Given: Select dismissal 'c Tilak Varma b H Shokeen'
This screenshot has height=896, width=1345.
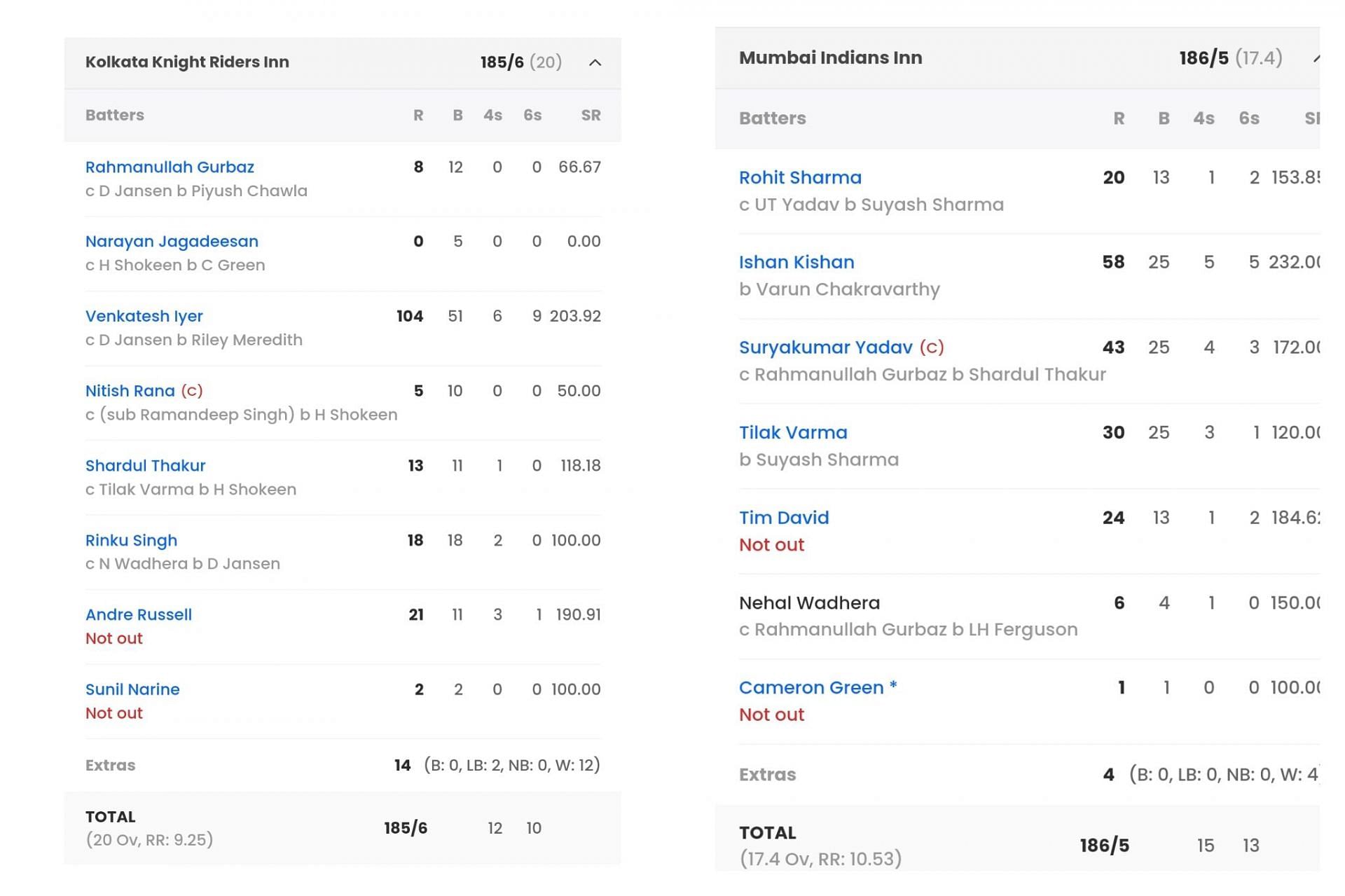Looking at the screenshot, I should click(191, 489).
